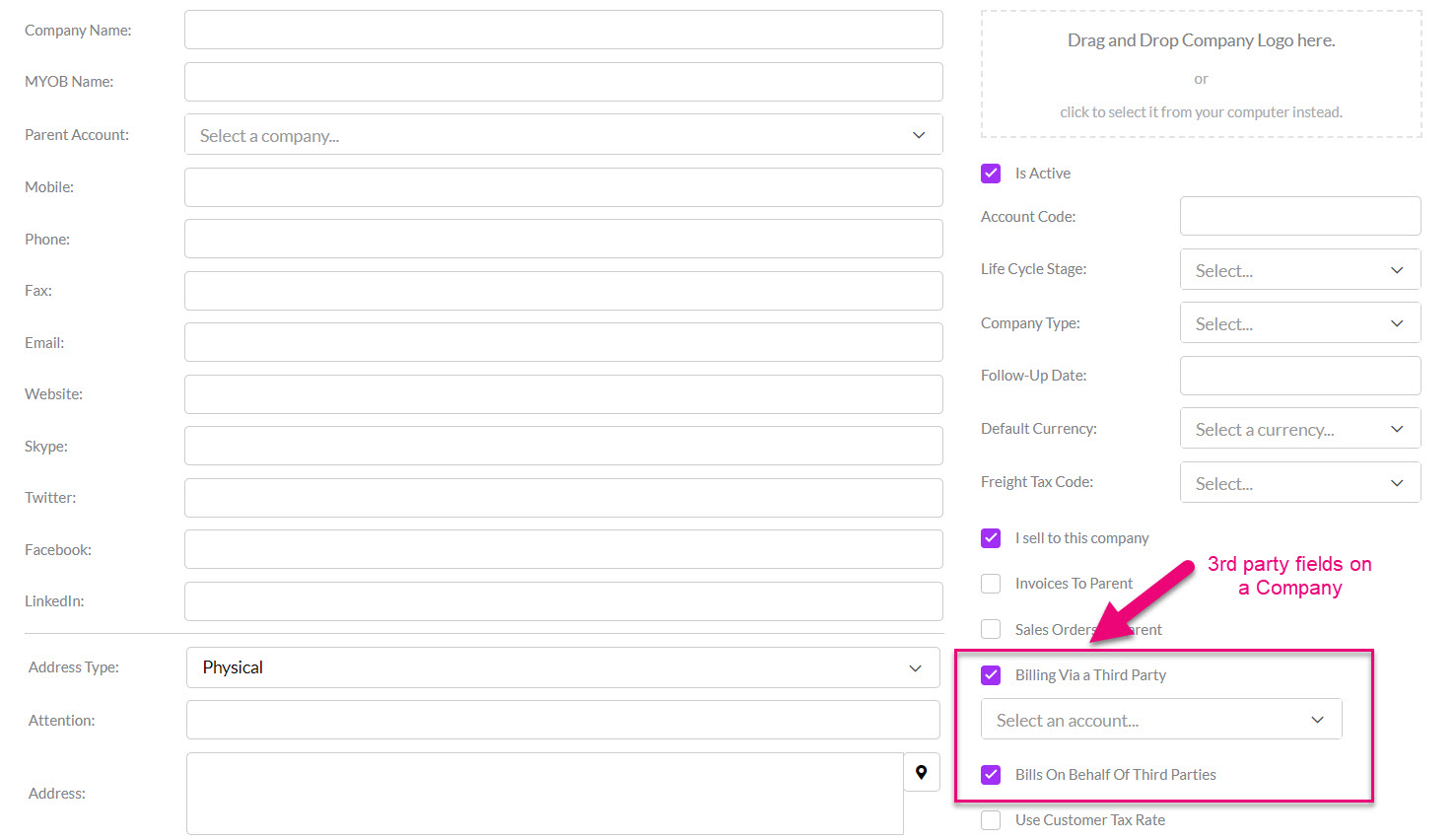
Task: Click the Account Code input field
Action: (1300, 216)
